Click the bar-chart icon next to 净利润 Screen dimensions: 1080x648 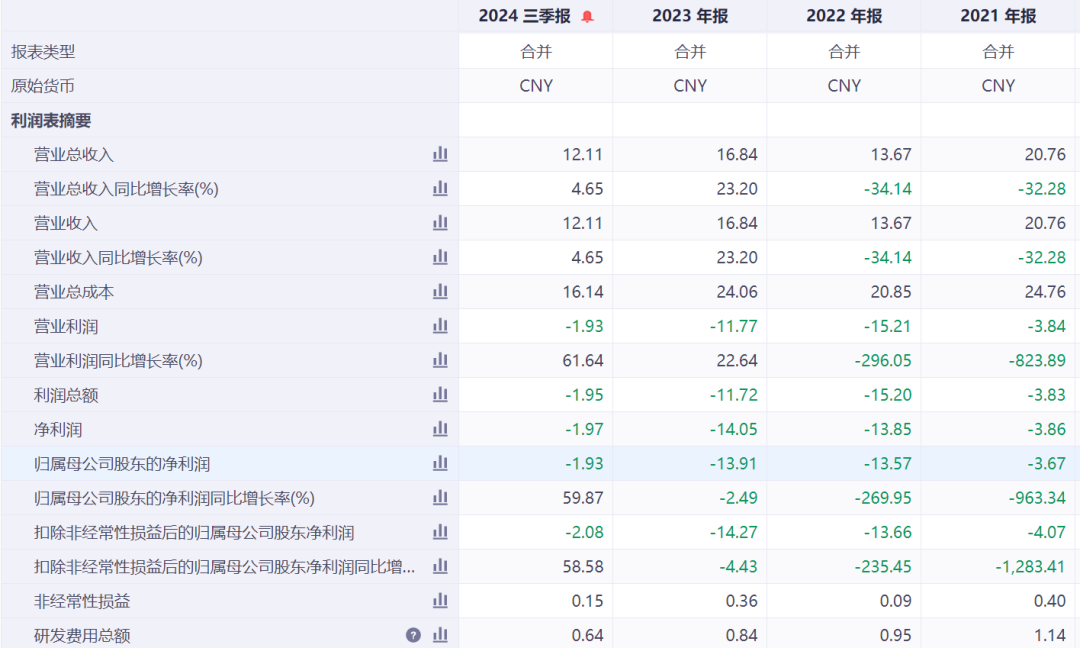pos(440,429)
